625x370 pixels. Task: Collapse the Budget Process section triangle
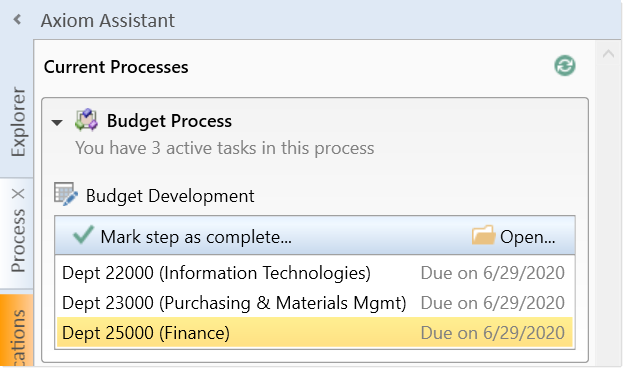[x=57, y=122]
